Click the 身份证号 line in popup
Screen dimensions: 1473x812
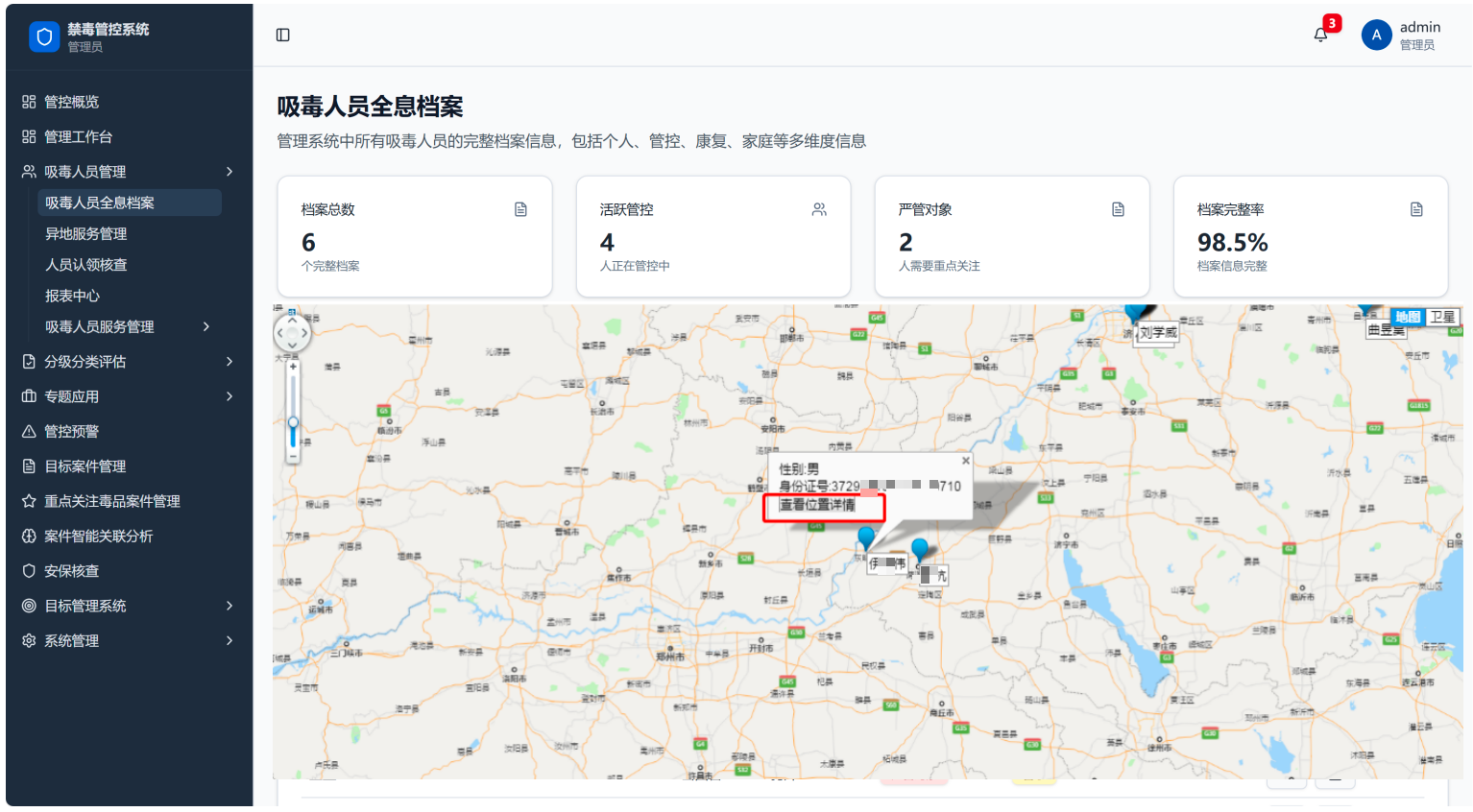click(870, 486)
